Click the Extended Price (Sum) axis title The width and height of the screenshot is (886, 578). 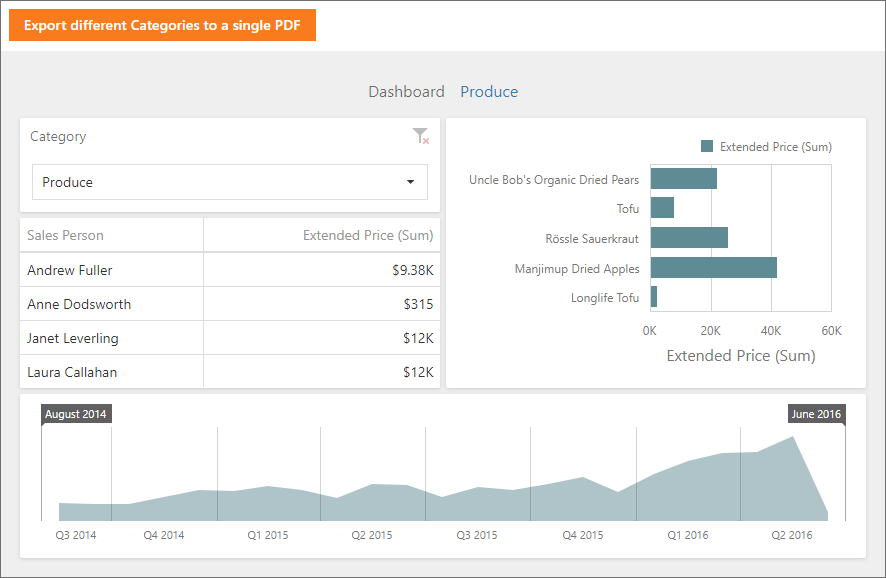point(741,356)
